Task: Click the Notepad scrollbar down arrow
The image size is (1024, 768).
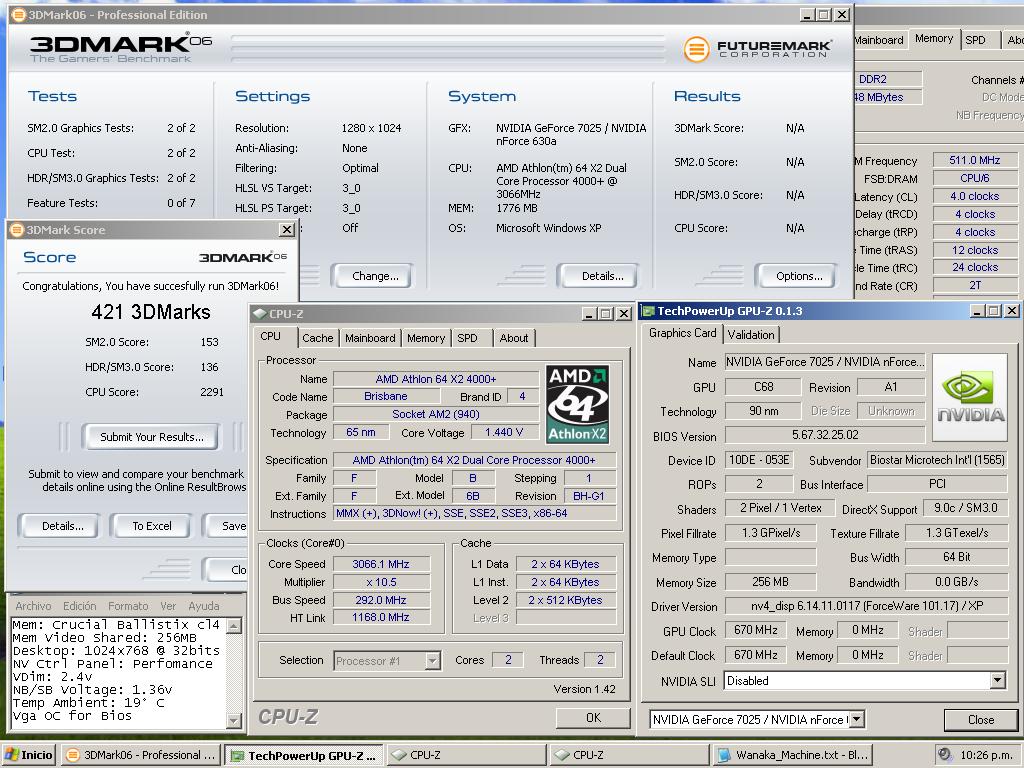Action: point(234,720)
